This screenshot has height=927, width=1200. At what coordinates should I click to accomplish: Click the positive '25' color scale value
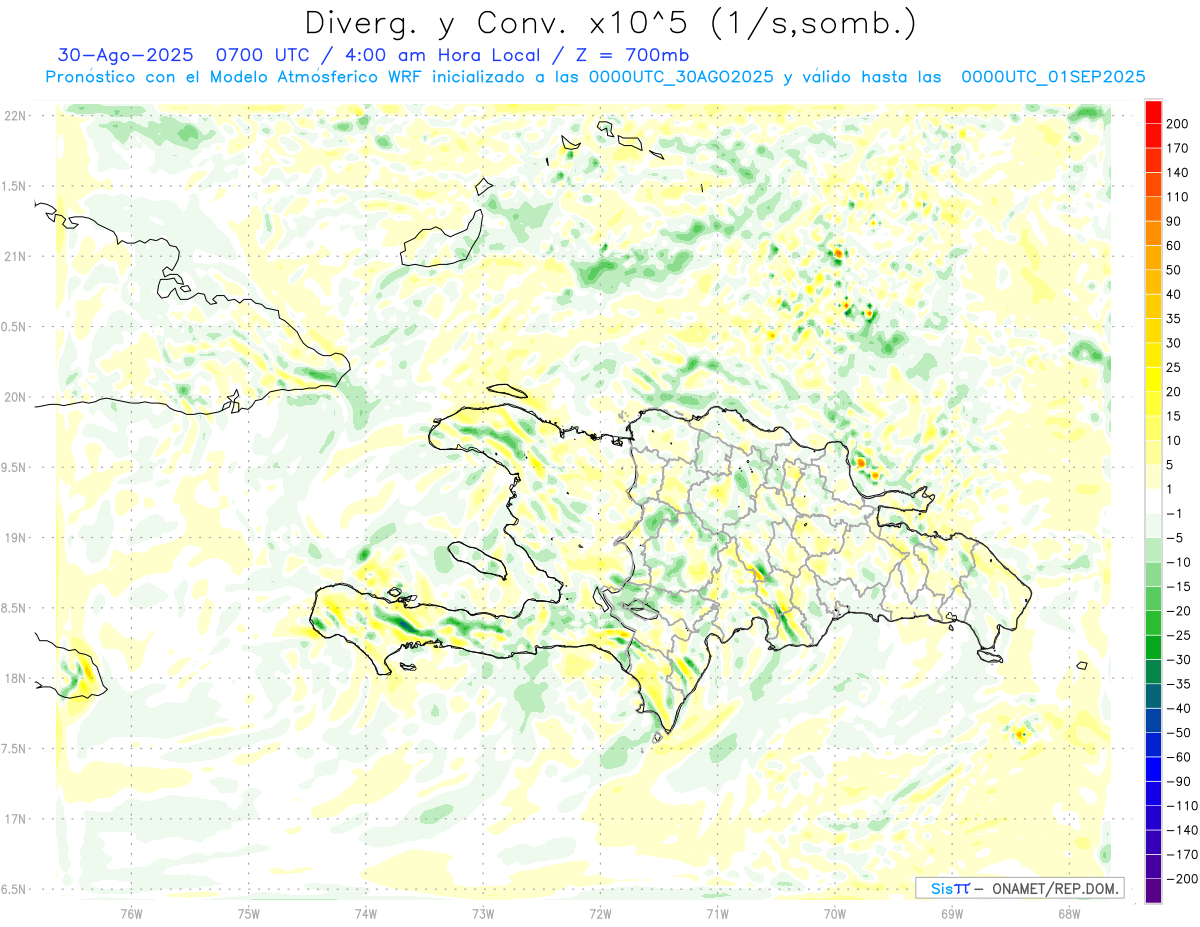1175,368
